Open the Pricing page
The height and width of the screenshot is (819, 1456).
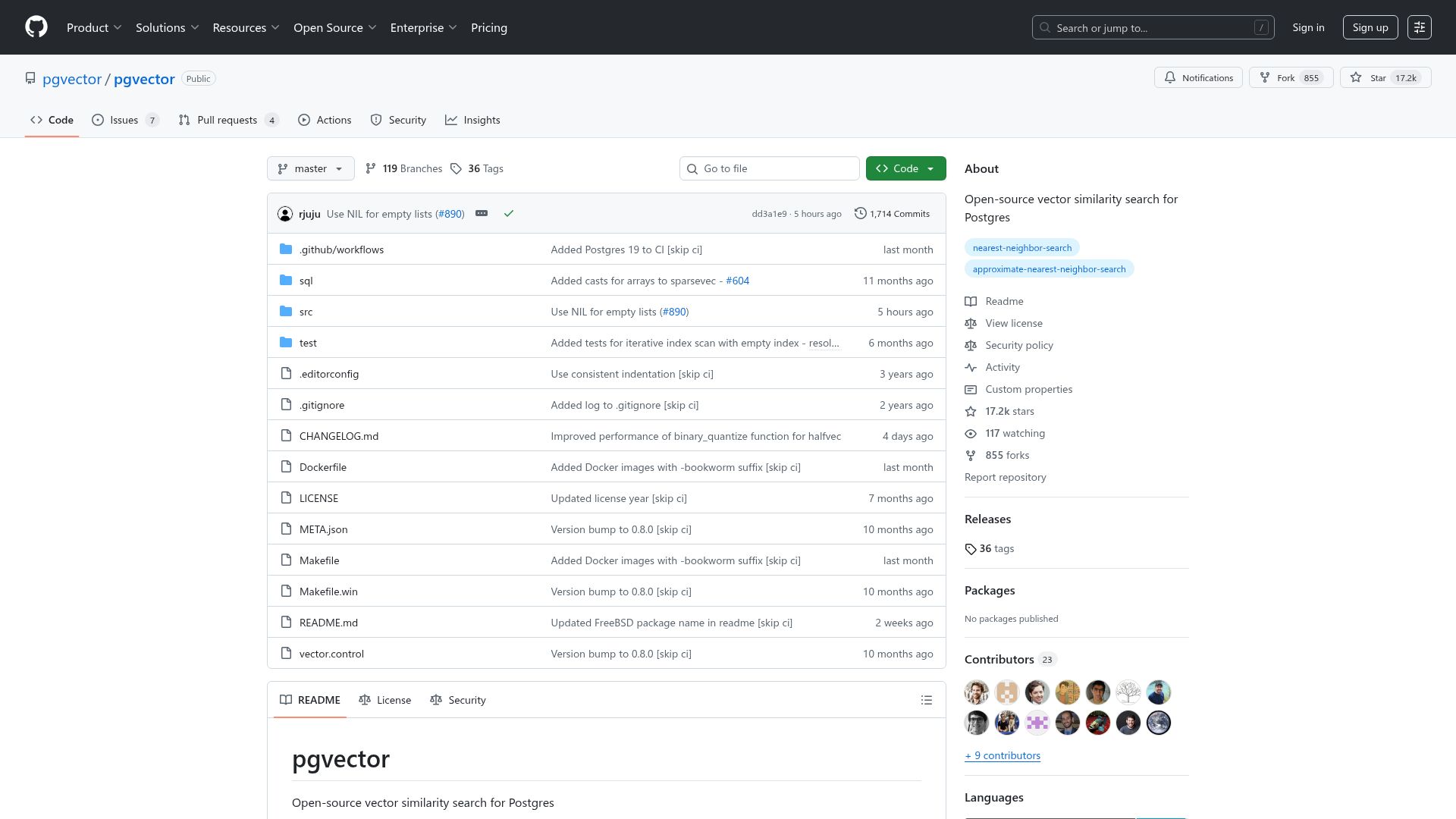(489, 27)
